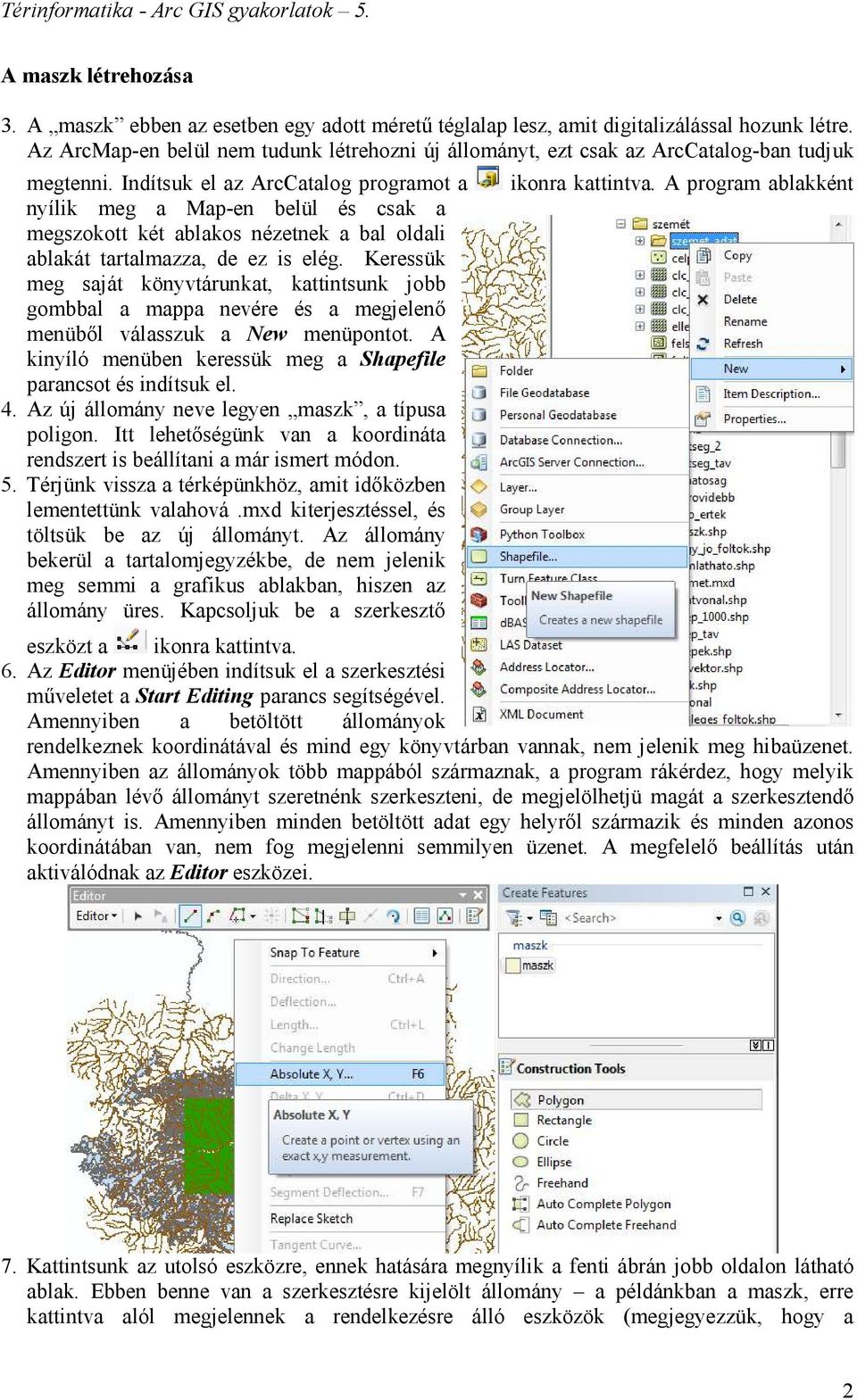Image resolution: width=857 pixels, height=1400 pixels.
Task: Close the Editor toolbar
Action: tap(478, 895)
